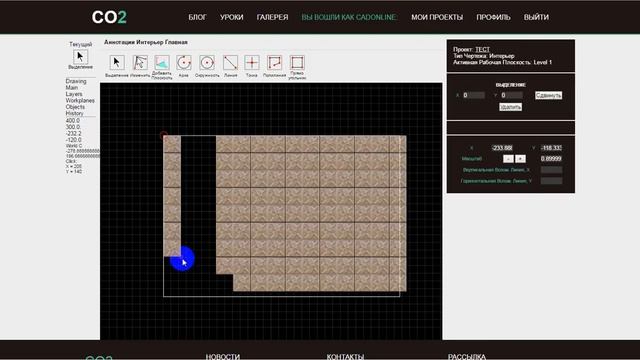Click the red origin circle marker on canvas
This screenshot has height=360, width=640.
point(163,135)
